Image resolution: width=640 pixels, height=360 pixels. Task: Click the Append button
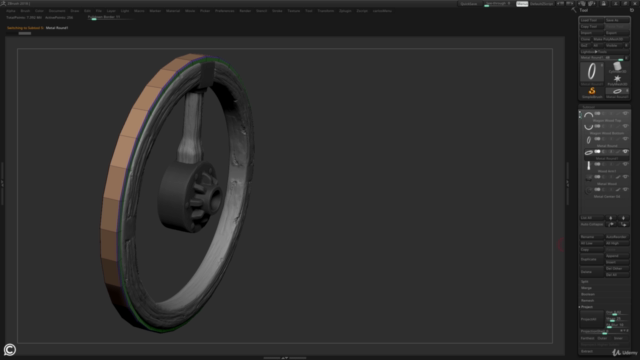click(617, 256)
